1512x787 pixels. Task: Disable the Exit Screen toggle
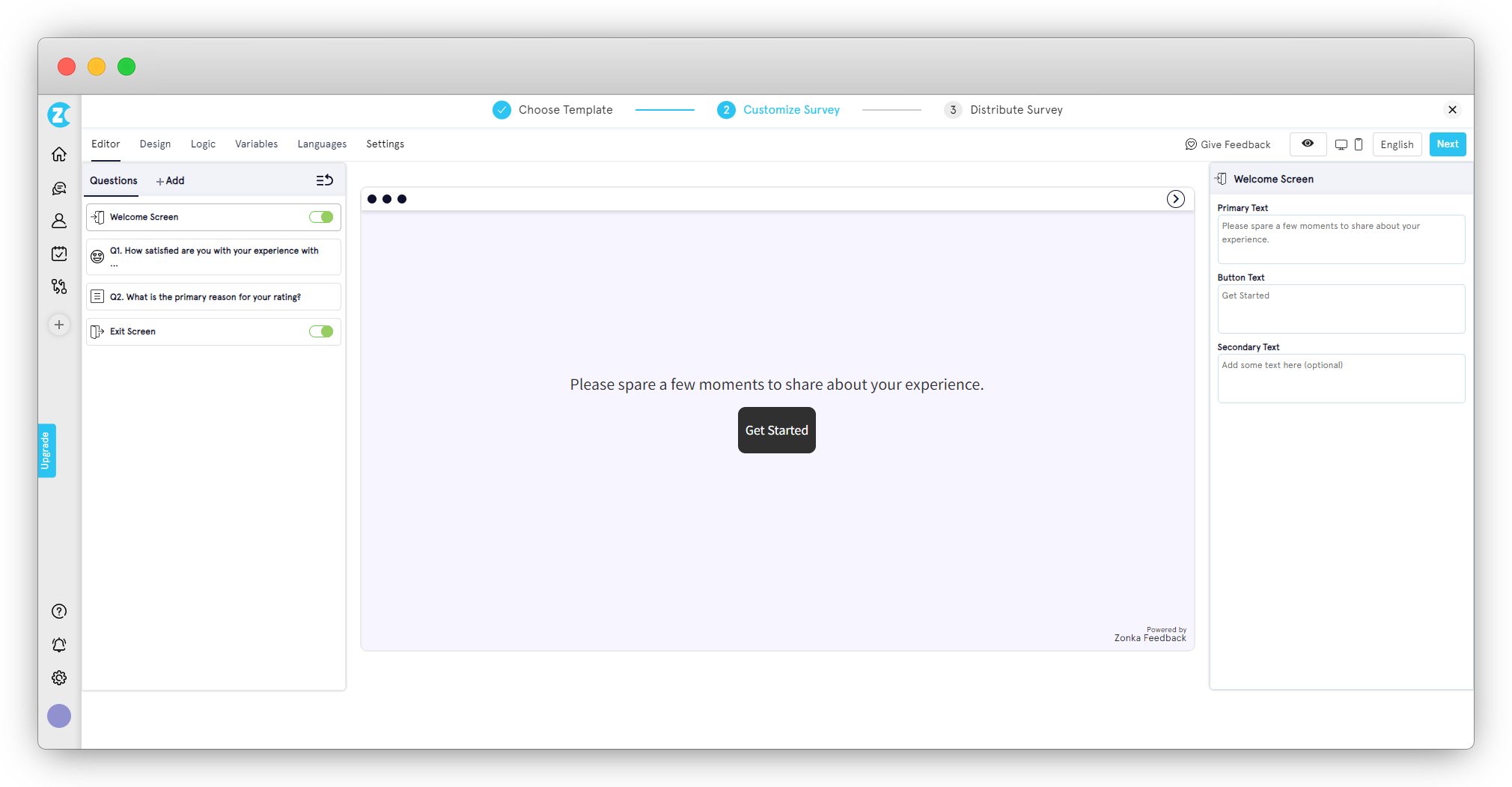pyautogui.click(x=321, y=331)
